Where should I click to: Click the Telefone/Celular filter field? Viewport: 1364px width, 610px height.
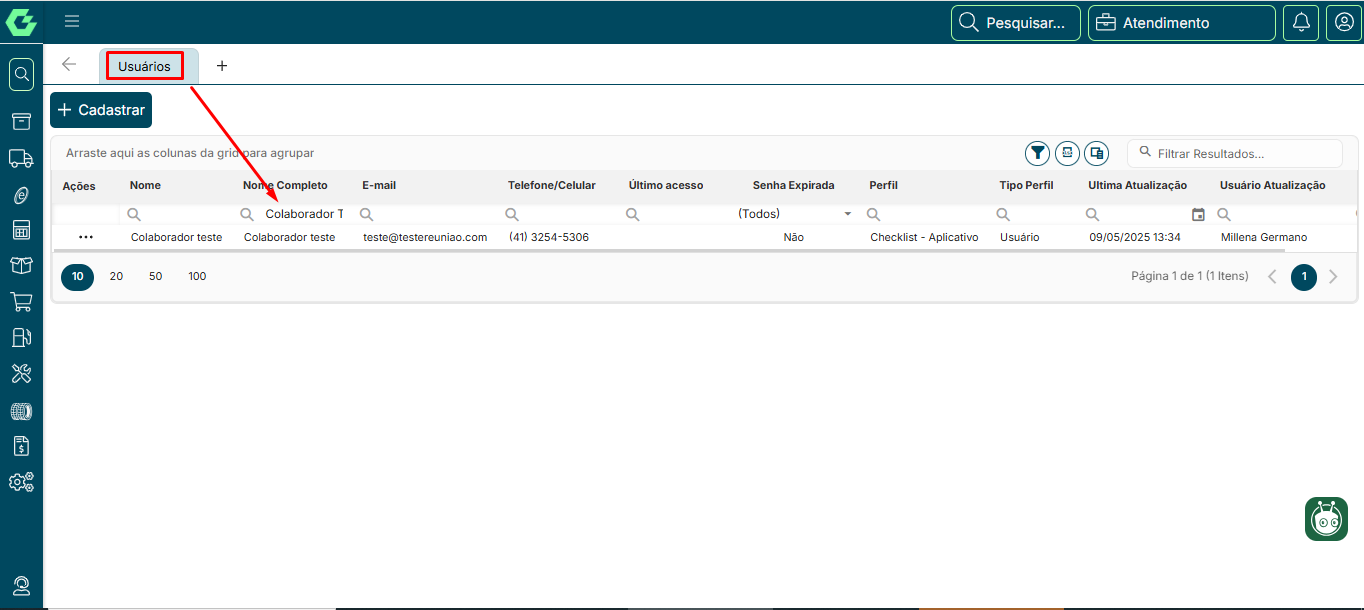pos(560,214)
